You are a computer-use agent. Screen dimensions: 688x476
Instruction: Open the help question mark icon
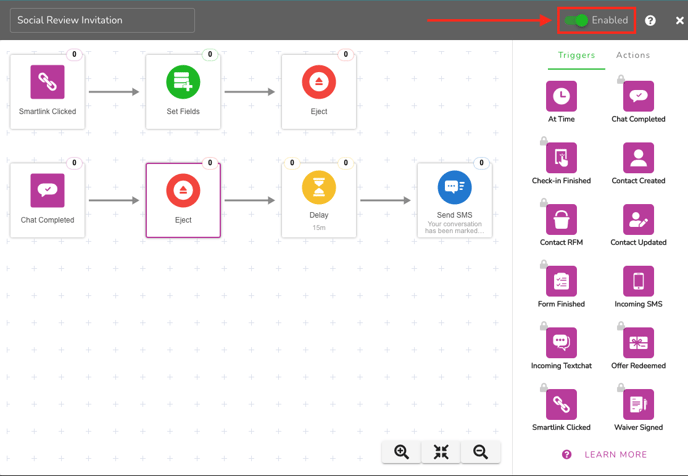pyautogui.click(x=650, y=20)
